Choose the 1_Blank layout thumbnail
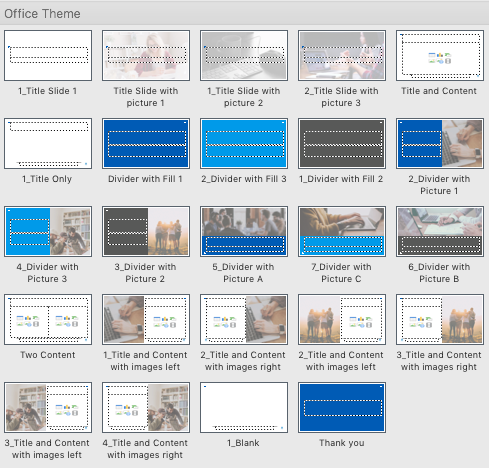Image resolution: width=489 pixels, height=468 pixels. point(244,407)
